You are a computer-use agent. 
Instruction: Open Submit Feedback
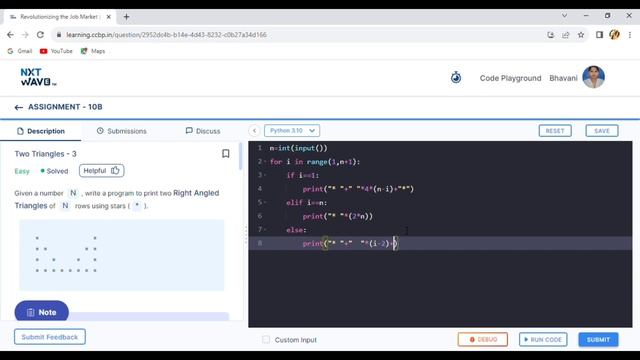pos(50,337)
